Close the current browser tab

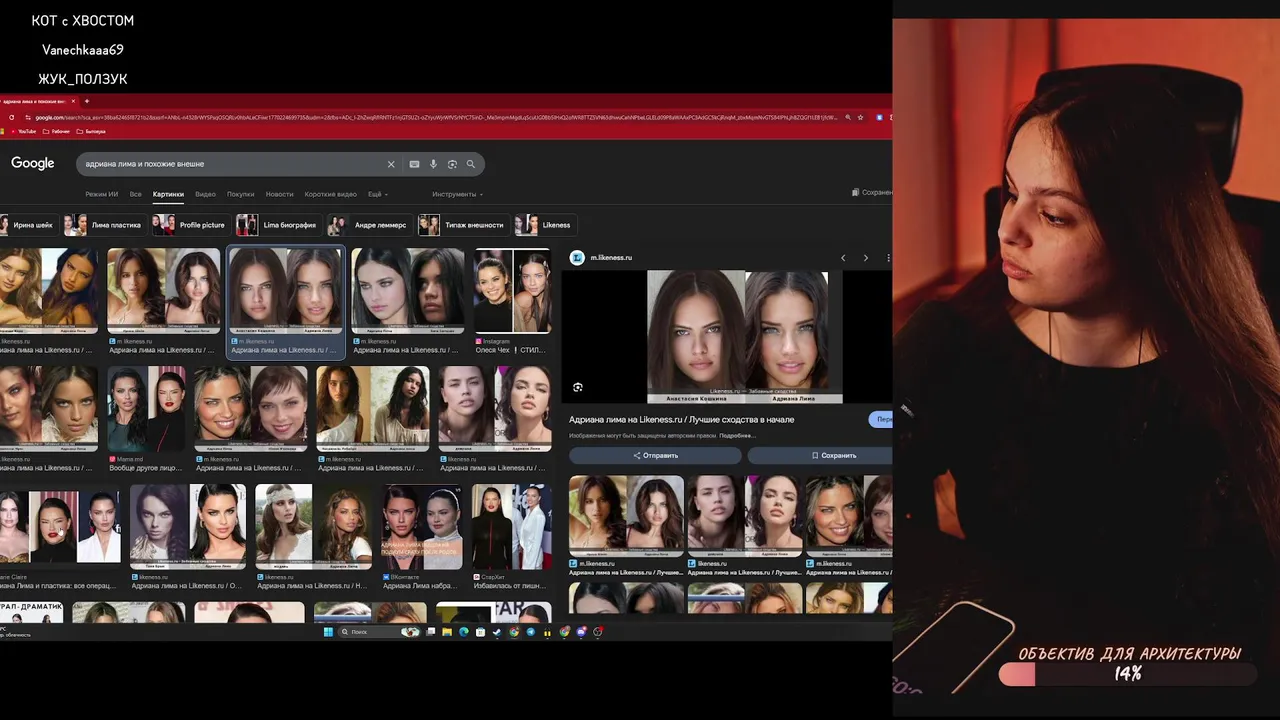(72, 101)
